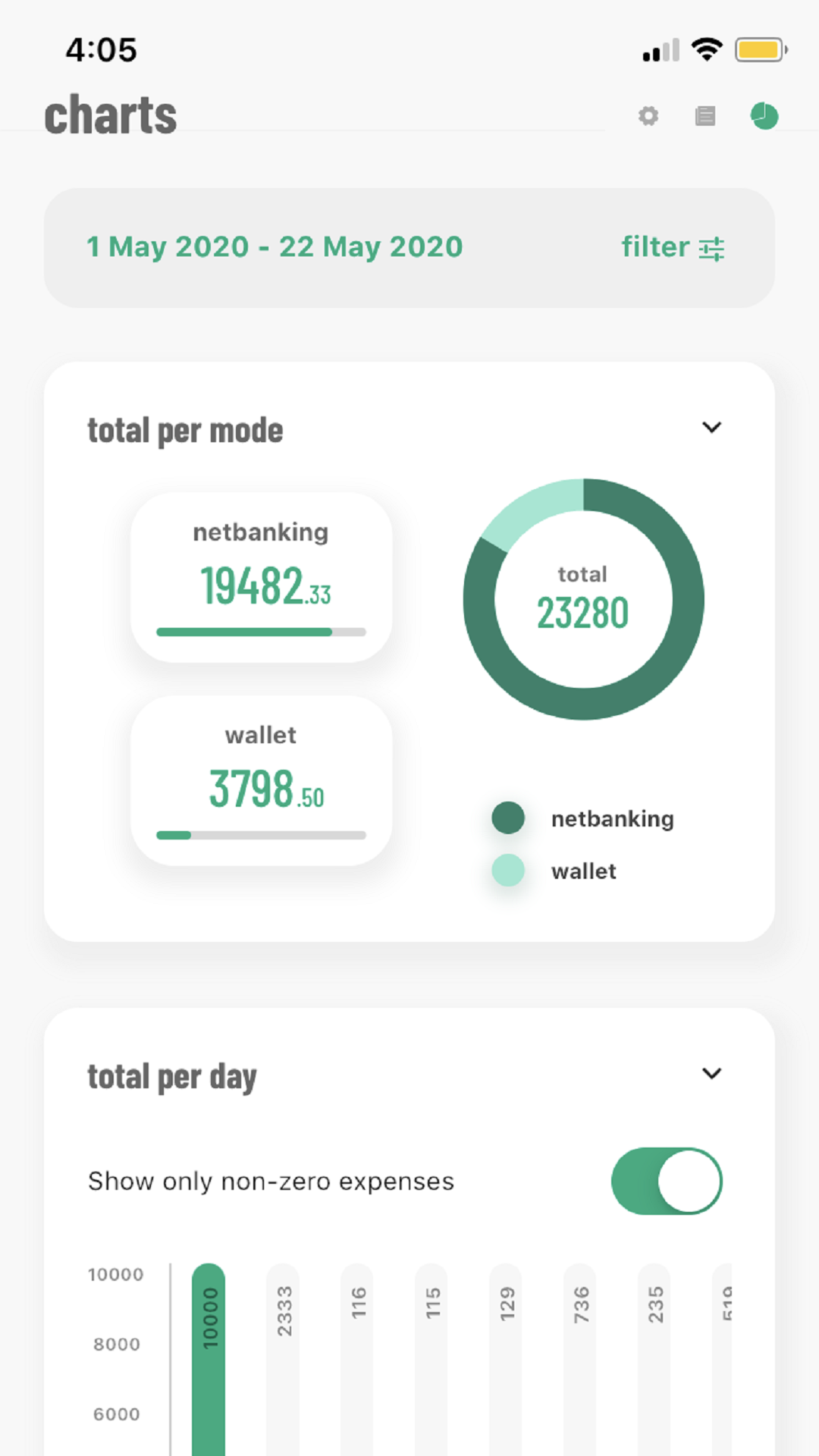Select the 2333 bar in day chart
Screen dimensions: 819x1456
click(283, 1357)
